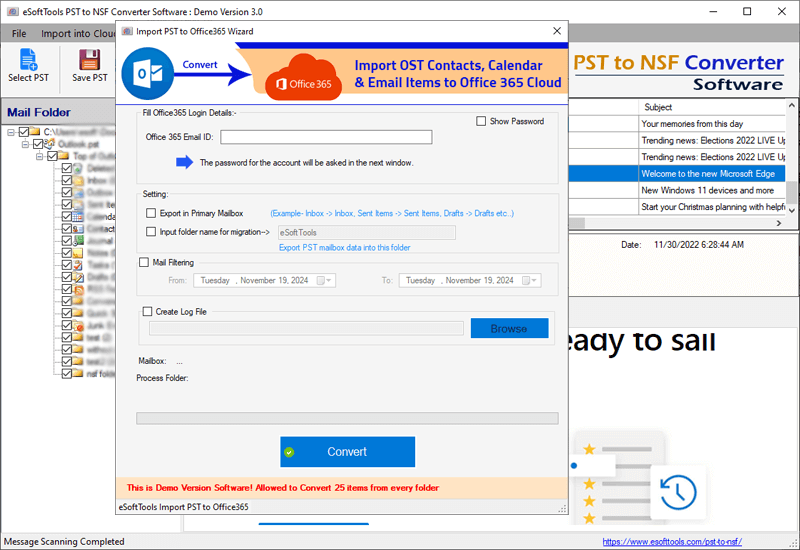Select the Journal folder icon in the mail tree
This screenshot has width=800, height=550.
(78, 240)
